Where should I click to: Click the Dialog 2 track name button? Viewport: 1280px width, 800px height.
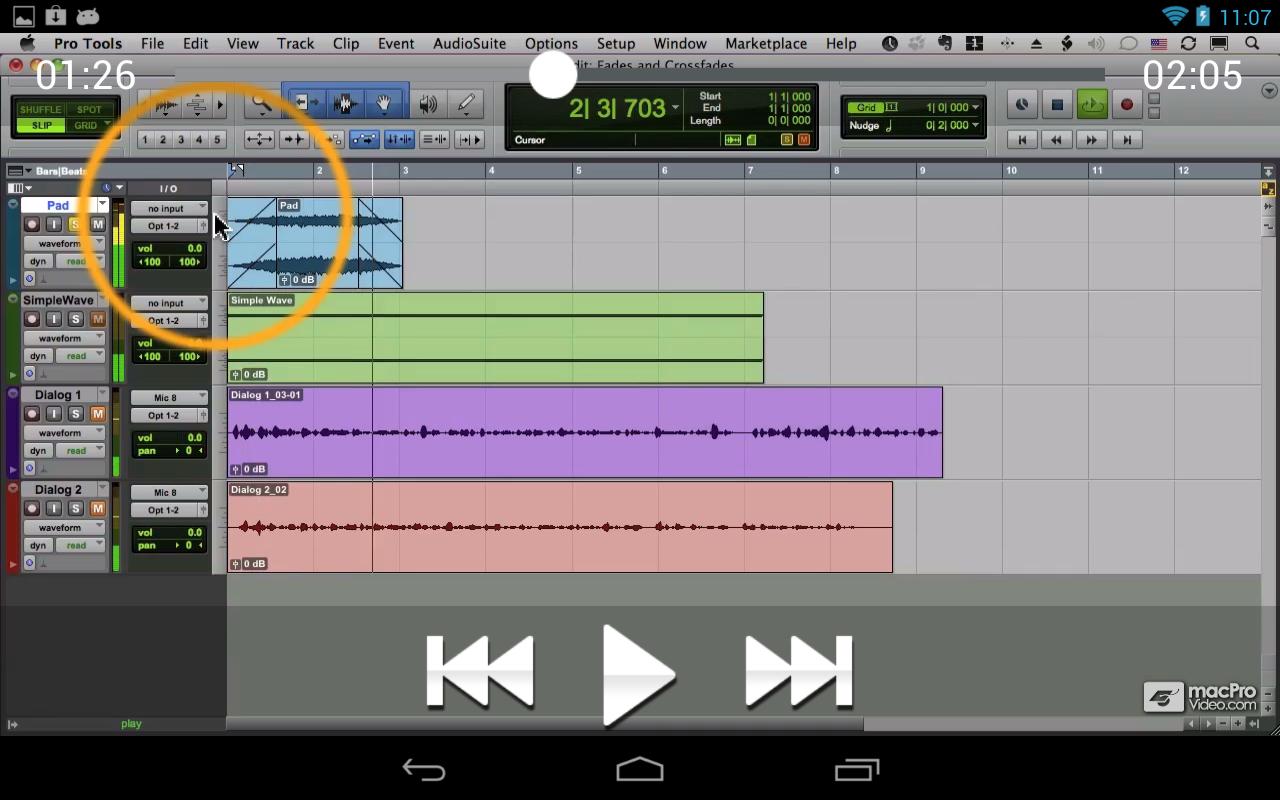click(59, 490)
